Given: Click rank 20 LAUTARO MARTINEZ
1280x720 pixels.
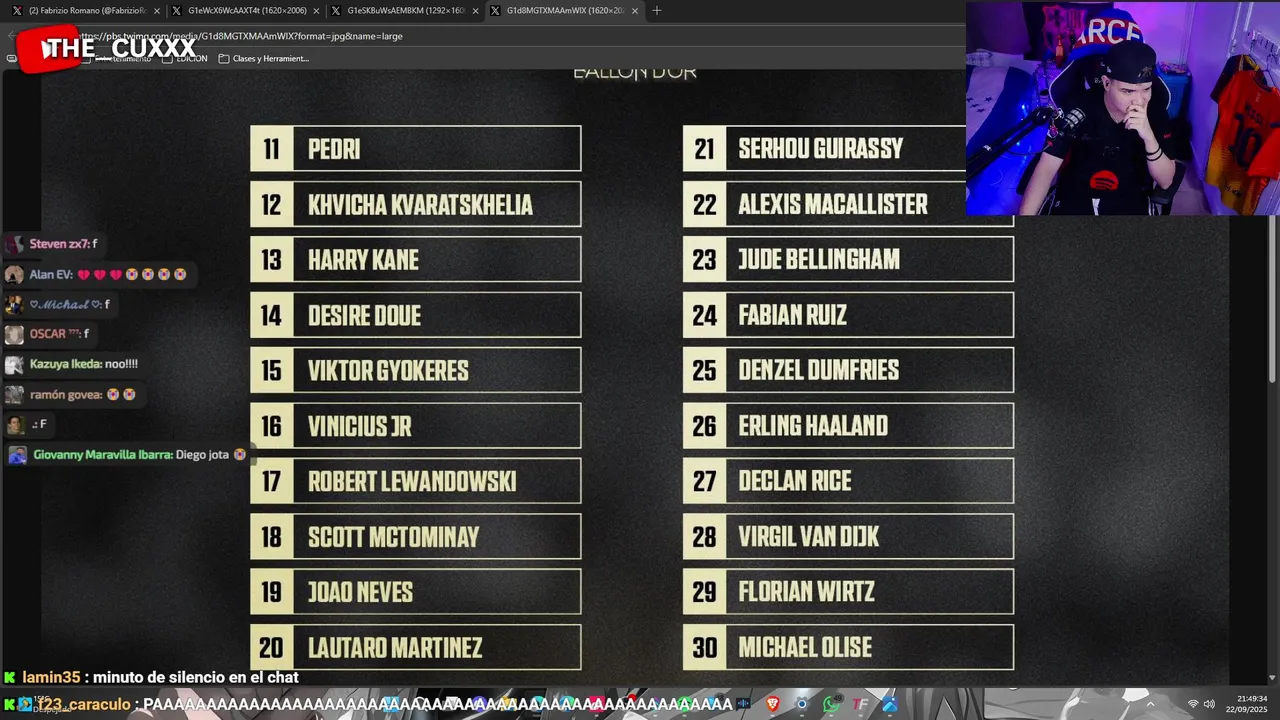Looking at the screenshot, I should (416, 647).
